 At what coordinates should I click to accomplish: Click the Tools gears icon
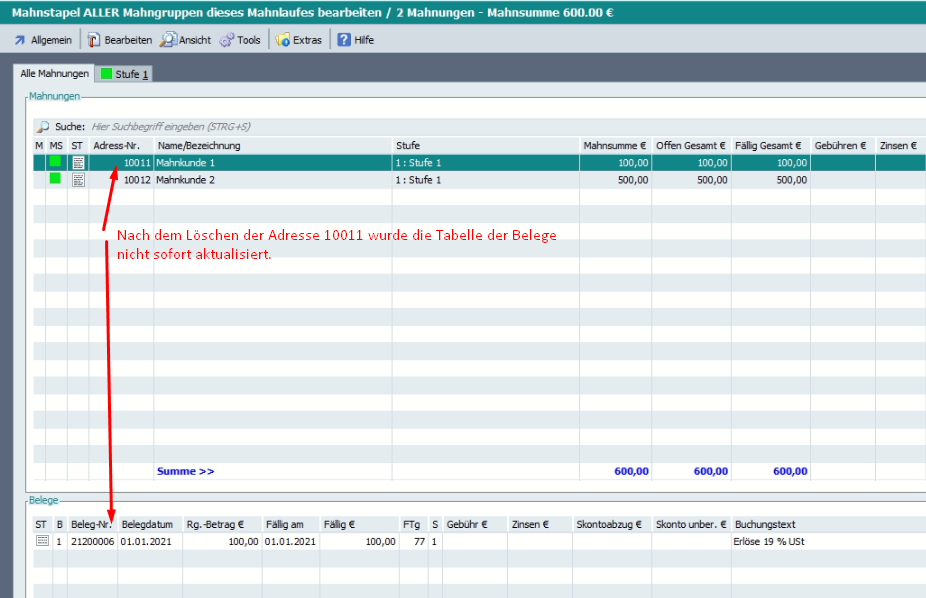coord(227,40)
